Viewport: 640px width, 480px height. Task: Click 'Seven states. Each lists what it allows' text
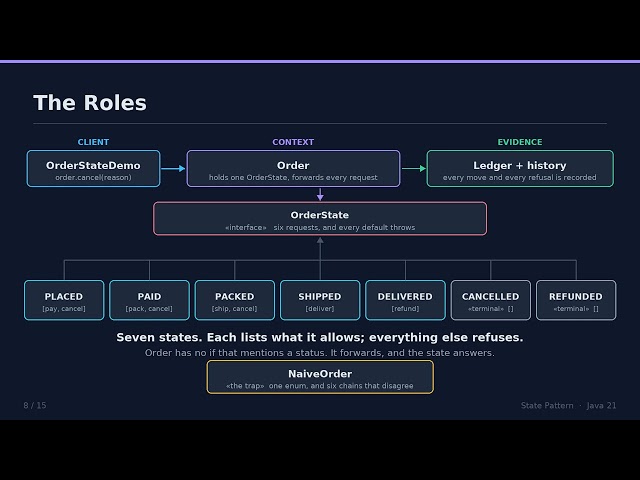click(241, 338)
